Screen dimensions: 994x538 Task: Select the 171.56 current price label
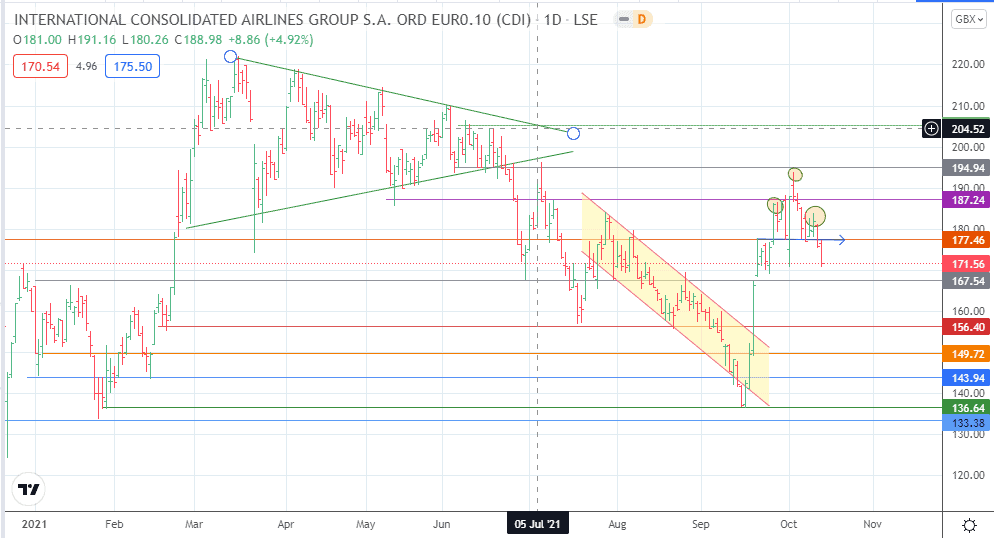(x=968, y=264)
